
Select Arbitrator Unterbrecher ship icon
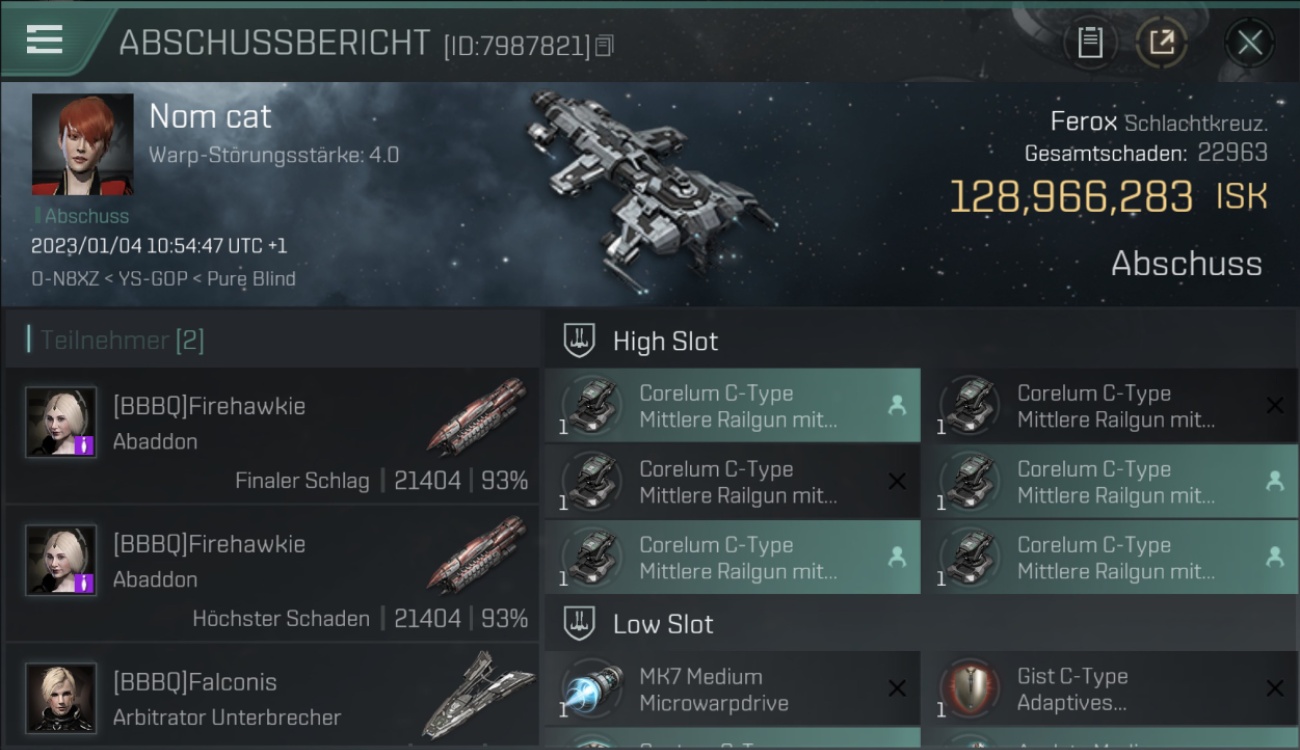(x=478, y=694)
